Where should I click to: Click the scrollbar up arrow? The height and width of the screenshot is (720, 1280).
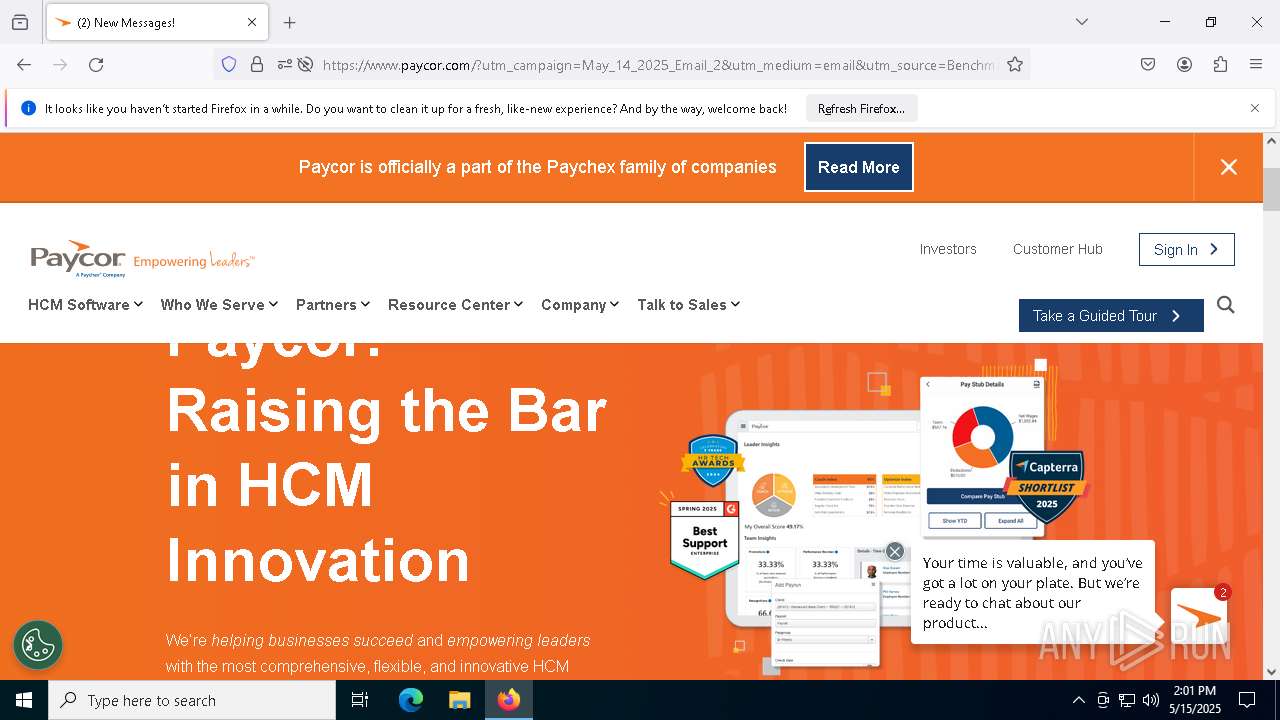point(1271,141)
